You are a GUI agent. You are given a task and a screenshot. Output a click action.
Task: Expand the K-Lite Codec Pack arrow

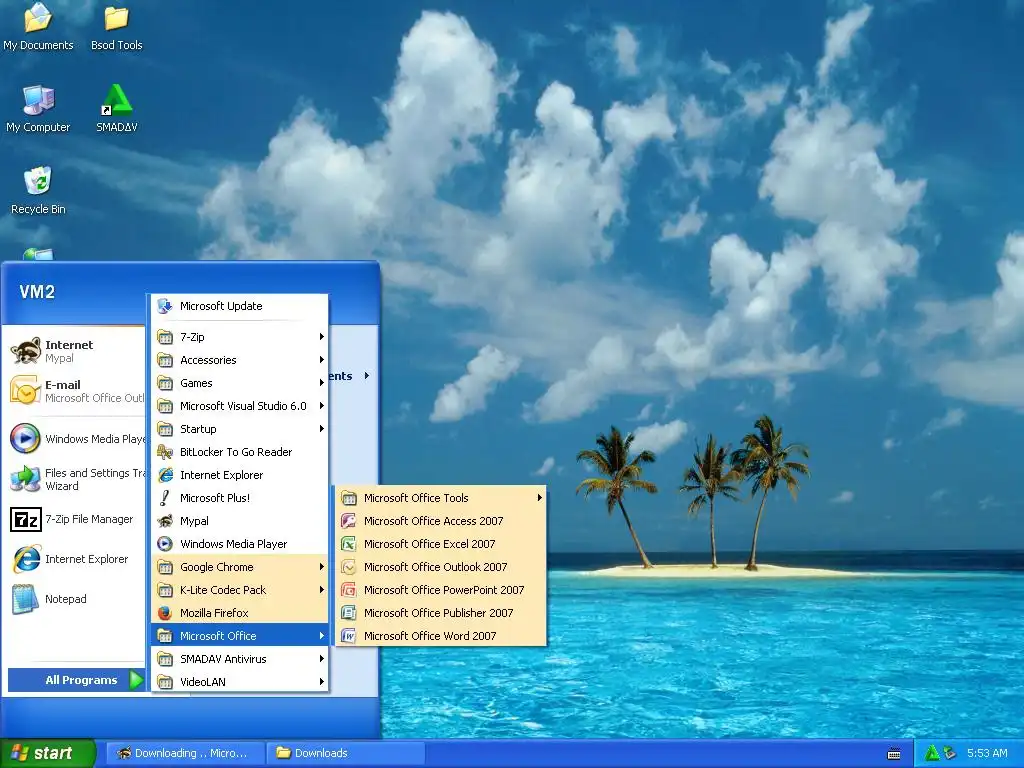point(321,590)
